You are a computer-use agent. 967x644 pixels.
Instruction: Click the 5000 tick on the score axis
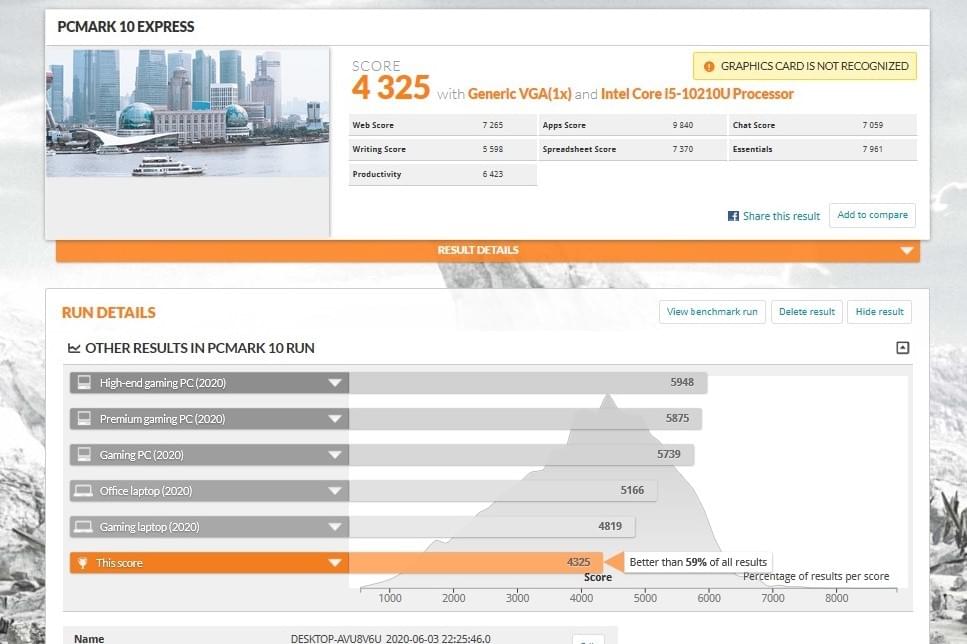pyautogui.click(x=645, y=598)
